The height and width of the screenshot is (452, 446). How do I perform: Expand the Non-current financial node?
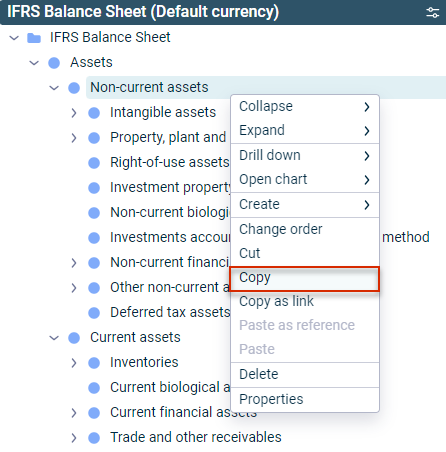(74, 263)
